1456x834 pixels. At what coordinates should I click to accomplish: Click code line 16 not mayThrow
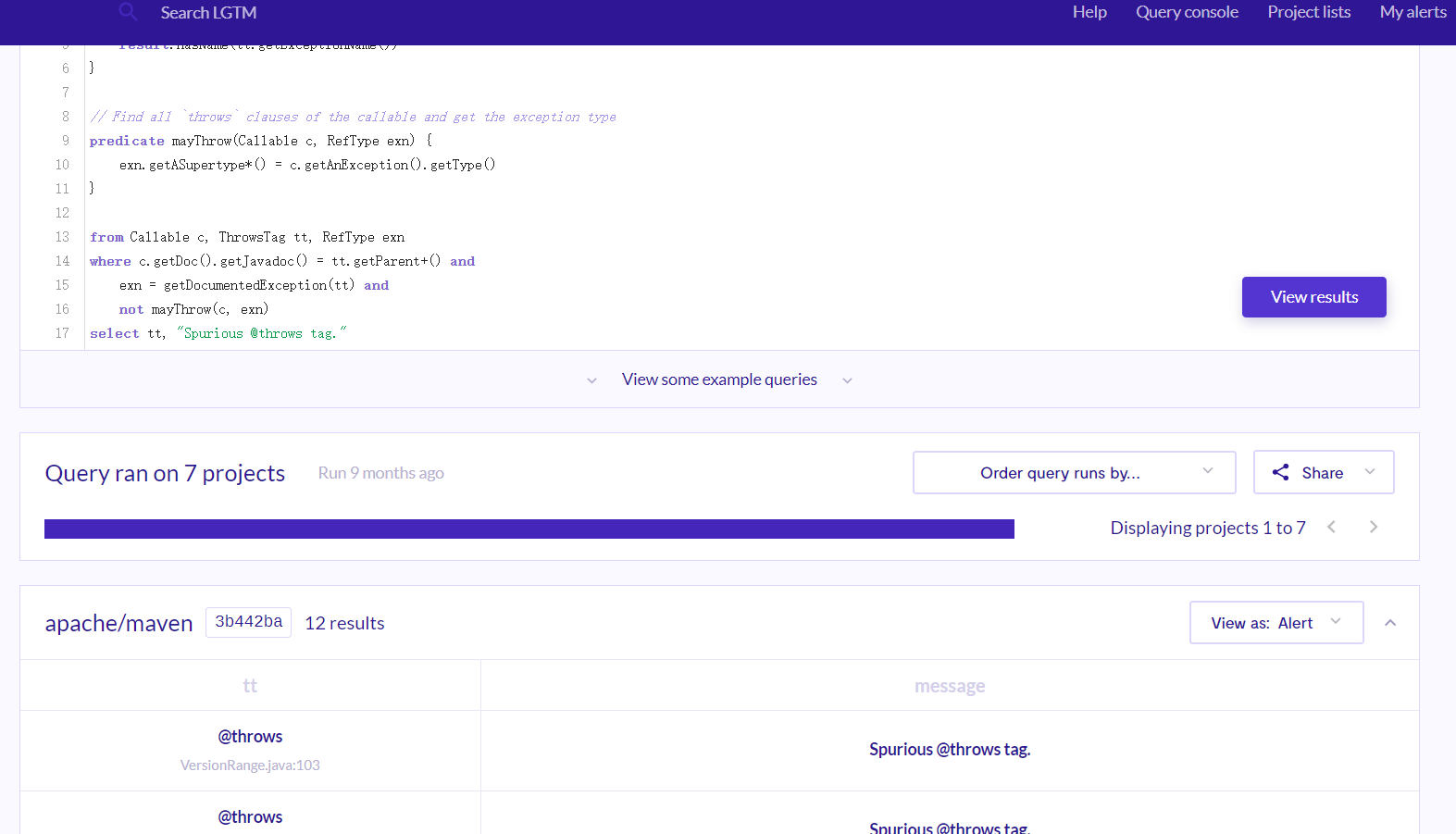pos(193,309)
